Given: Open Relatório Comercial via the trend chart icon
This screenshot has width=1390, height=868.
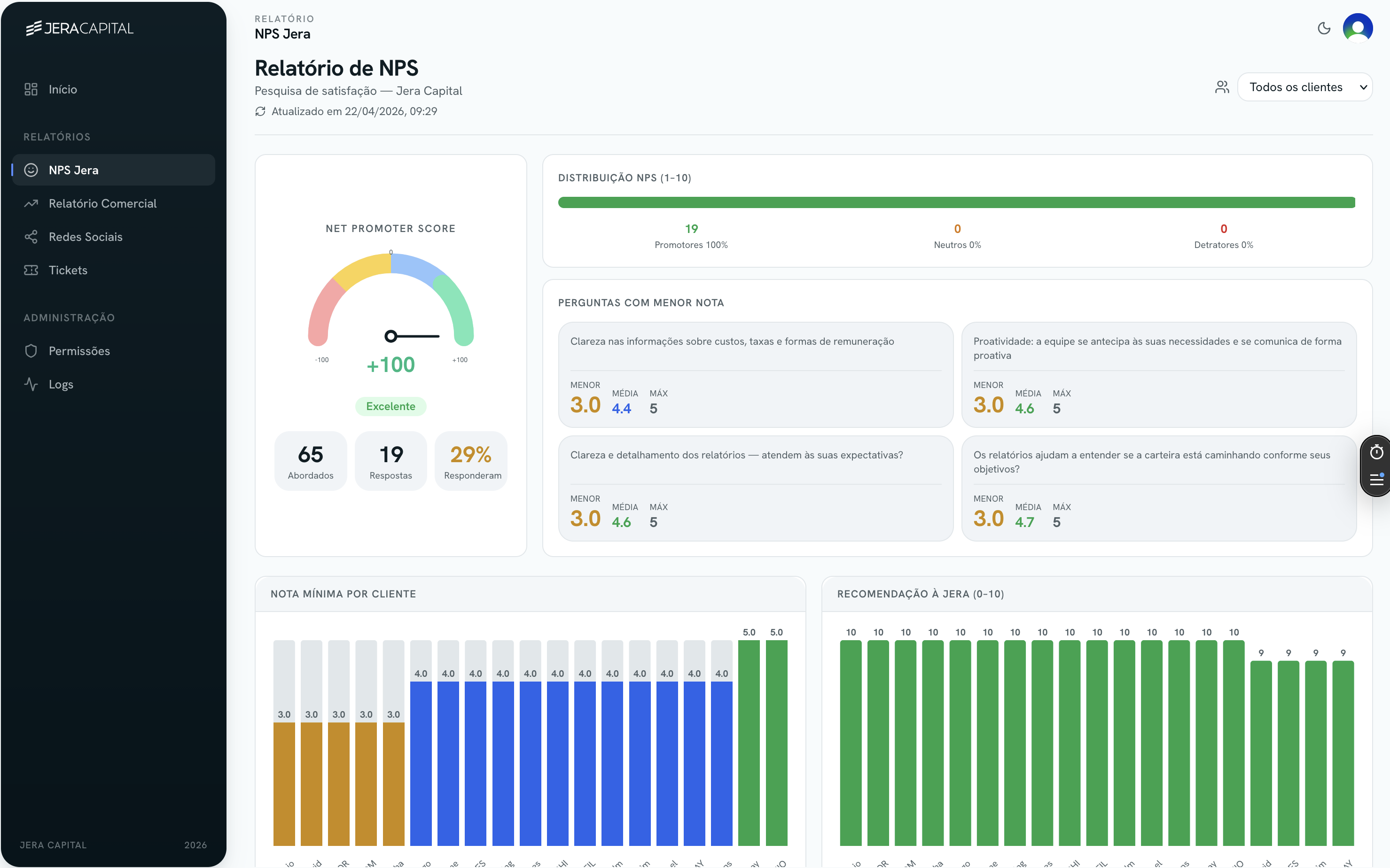Looking at the screenshot, I should coord(31,203).
